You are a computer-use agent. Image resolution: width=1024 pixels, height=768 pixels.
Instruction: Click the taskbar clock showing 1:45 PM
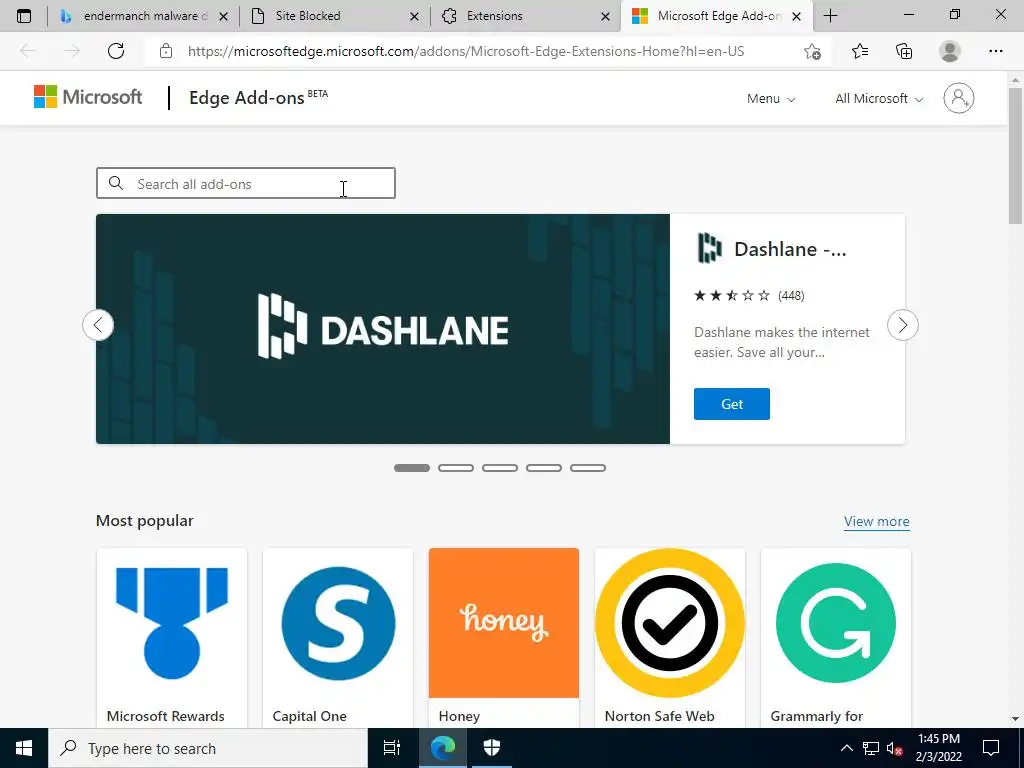click(938, 748)
